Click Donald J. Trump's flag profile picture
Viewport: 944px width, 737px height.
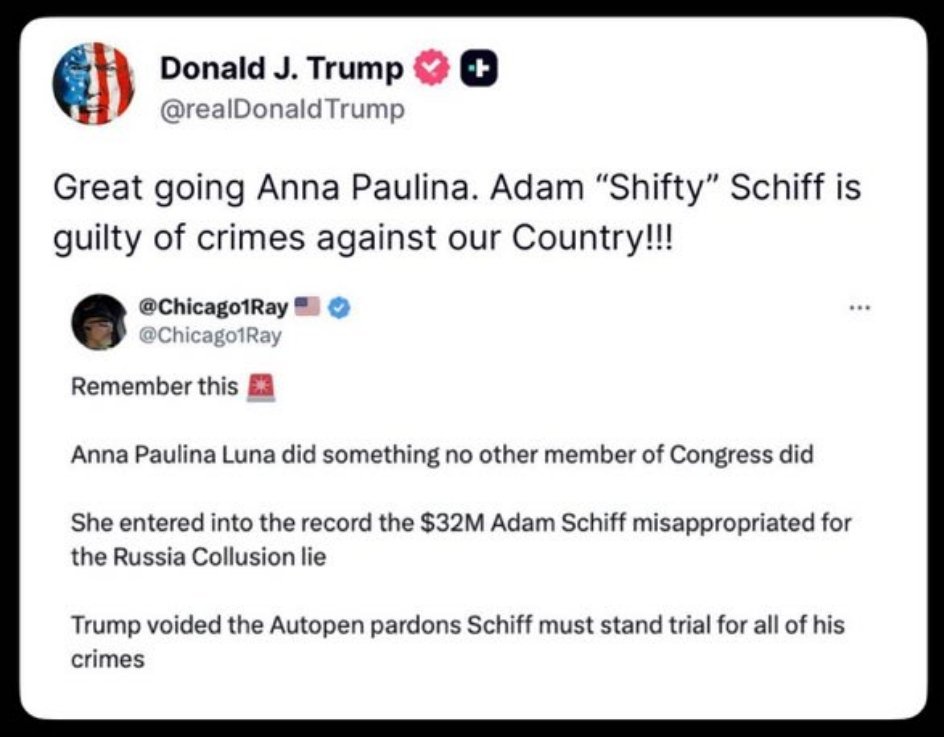tap(92, 83)
